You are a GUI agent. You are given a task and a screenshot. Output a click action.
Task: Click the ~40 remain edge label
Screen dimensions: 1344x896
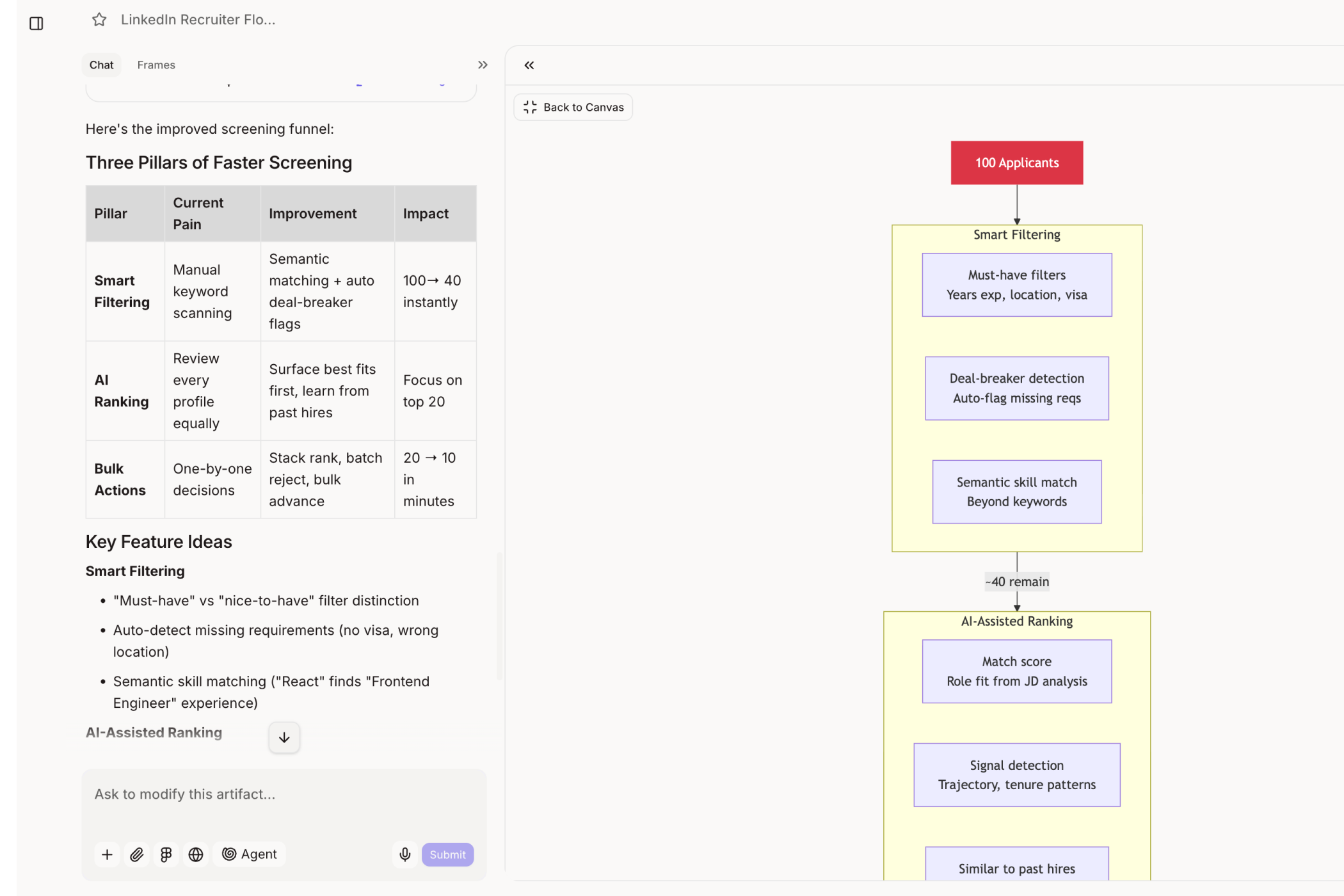1016,582
